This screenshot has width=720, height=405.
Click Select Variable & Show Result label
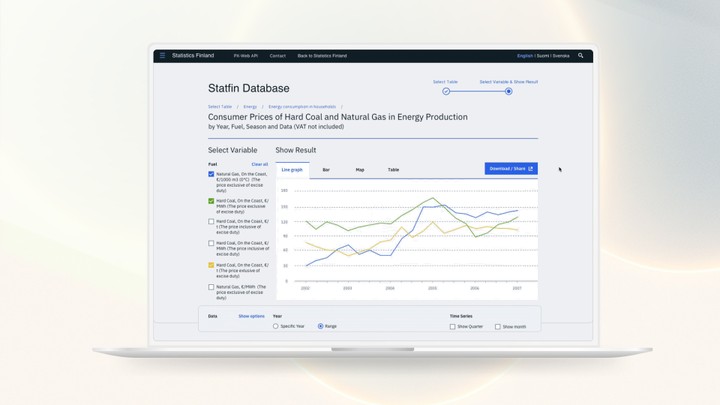coord(508,82)
